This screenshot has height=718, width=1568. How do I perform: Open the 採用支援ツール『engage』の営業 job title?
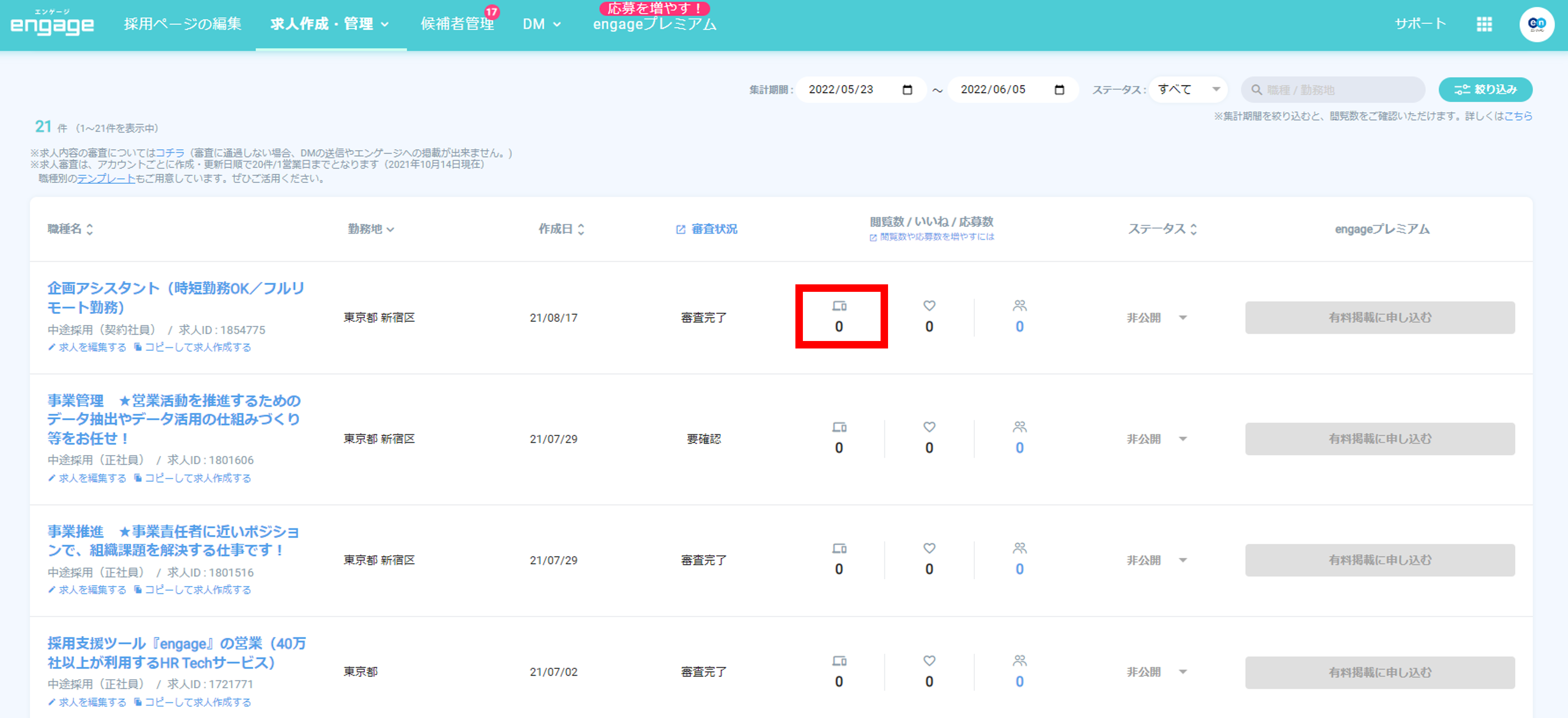[176, 653]
